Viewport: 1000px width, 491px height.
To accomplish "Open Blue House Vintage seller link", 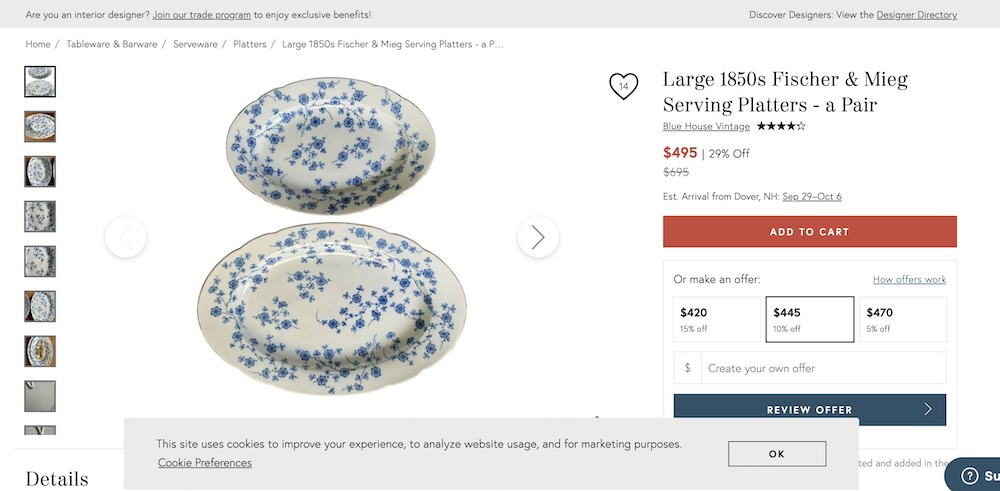I will click(x=706, y=126).
